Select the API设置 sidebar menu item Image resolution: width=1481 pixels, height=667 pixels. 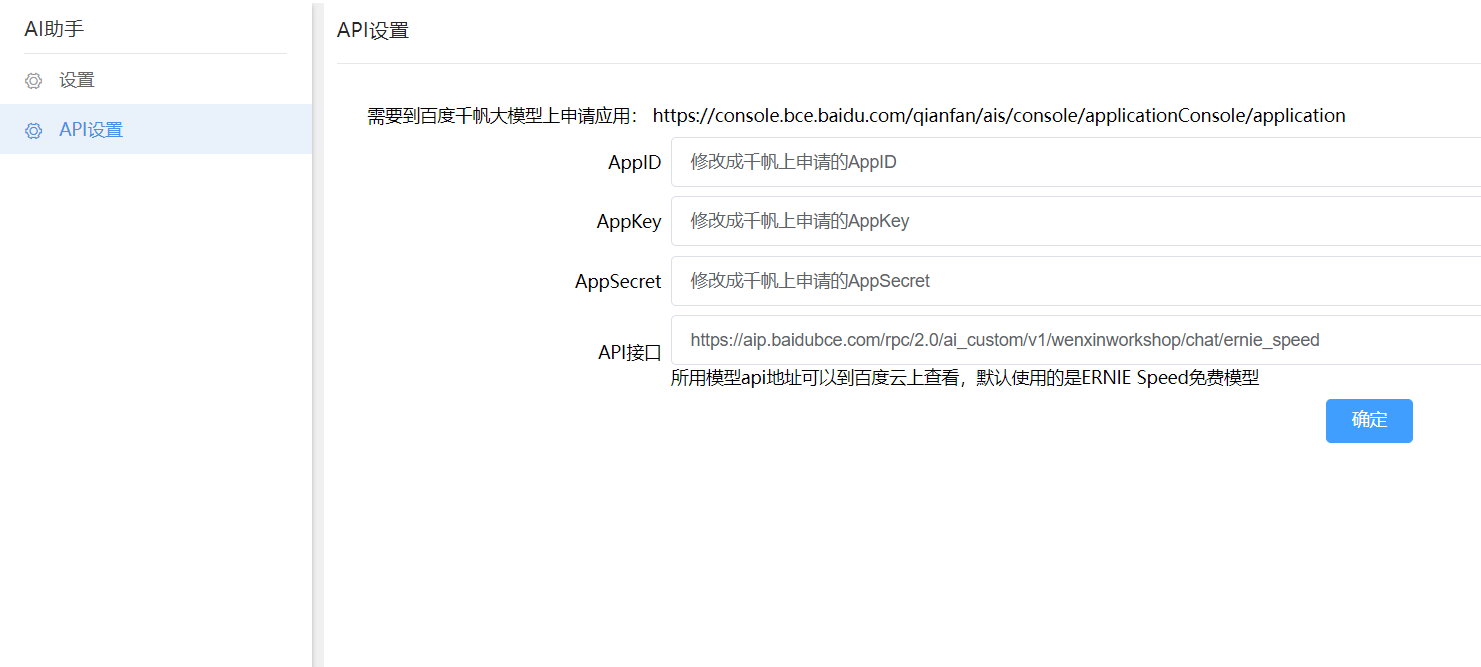tap(91, 130)
